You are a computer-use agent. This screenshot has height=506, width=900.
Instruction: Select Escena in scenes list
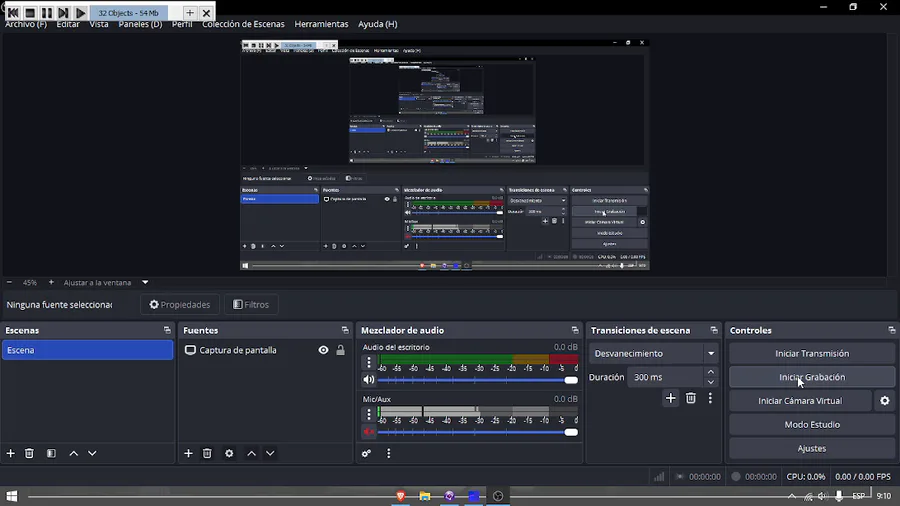(x=87, y=350)
